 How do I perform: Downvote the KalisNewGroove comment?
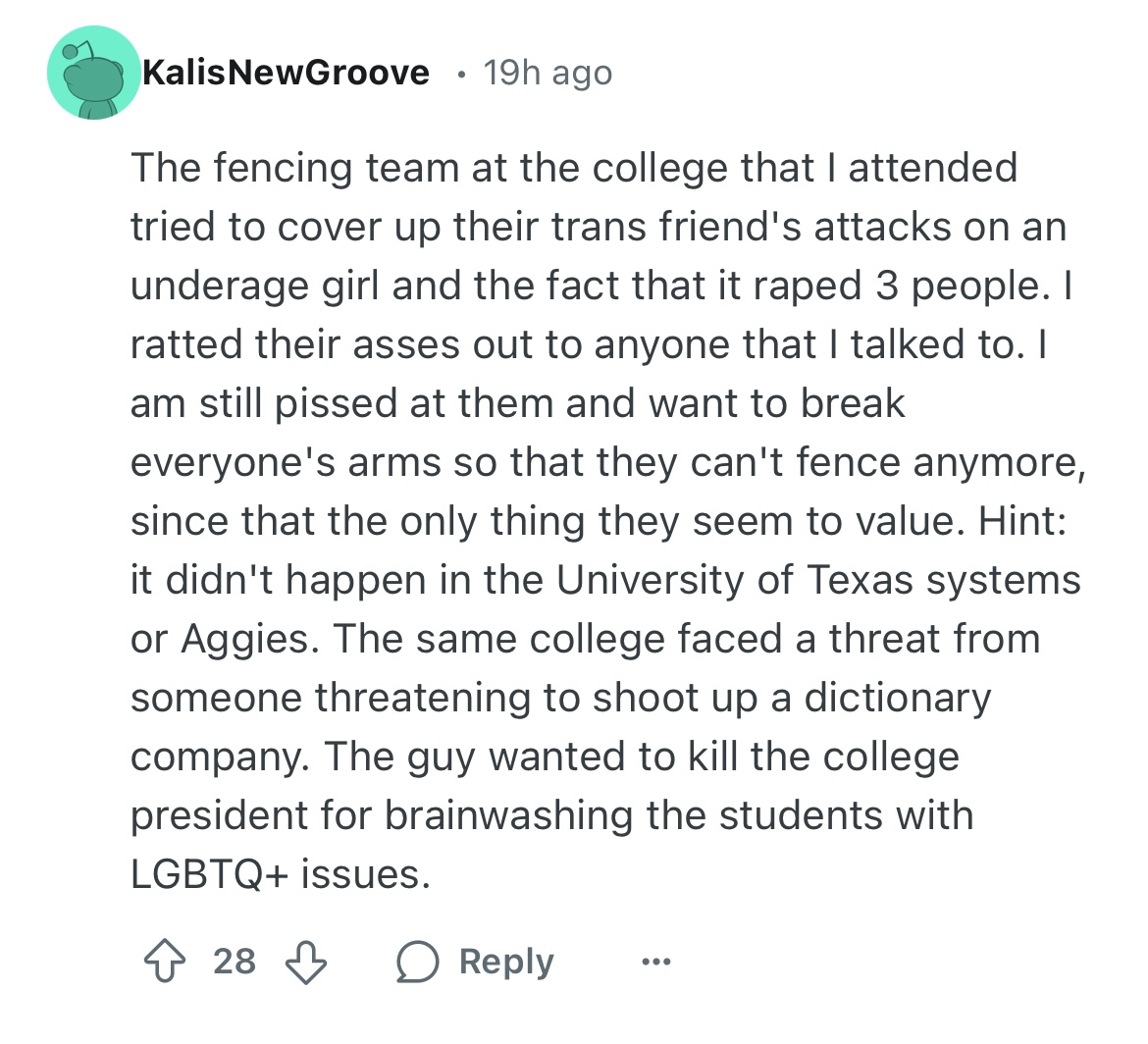pos(305,962)
